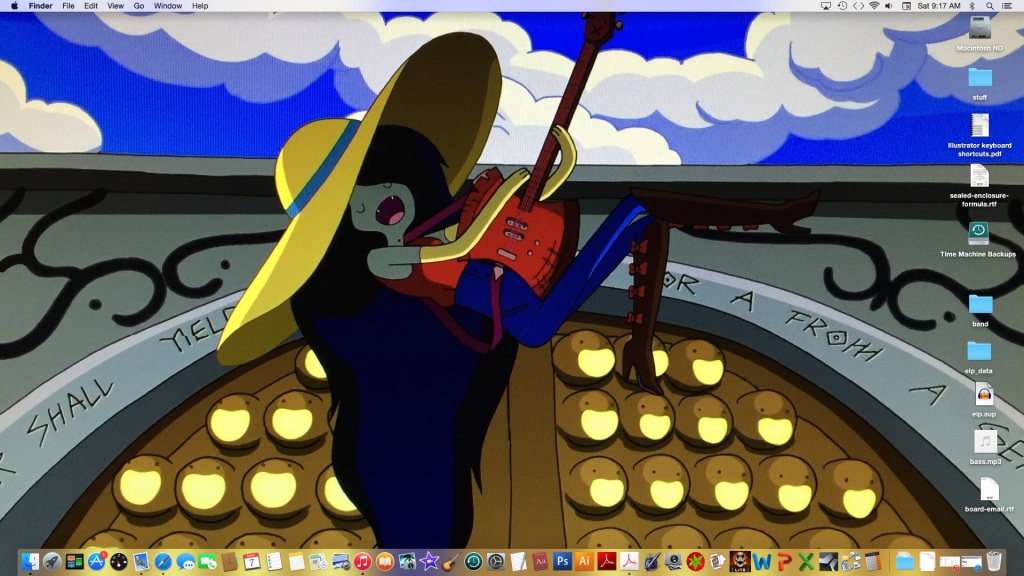Open the Window menu
The height and width of the screenshot is (576, 1024).
click(x=168, y=6)
